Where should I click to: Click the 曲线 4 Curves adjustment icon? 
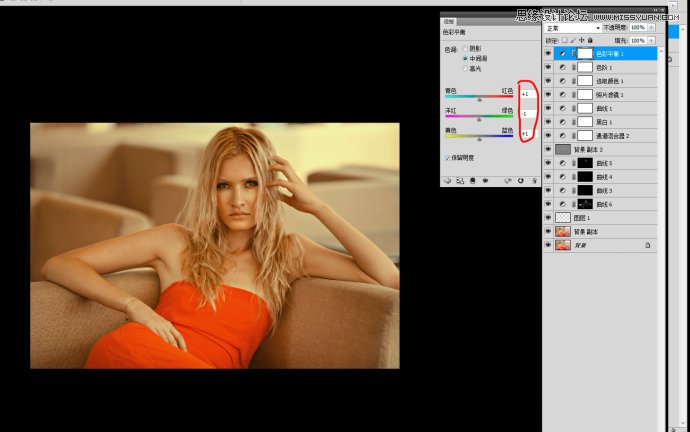pyautogui.click(x=562, y=177)
